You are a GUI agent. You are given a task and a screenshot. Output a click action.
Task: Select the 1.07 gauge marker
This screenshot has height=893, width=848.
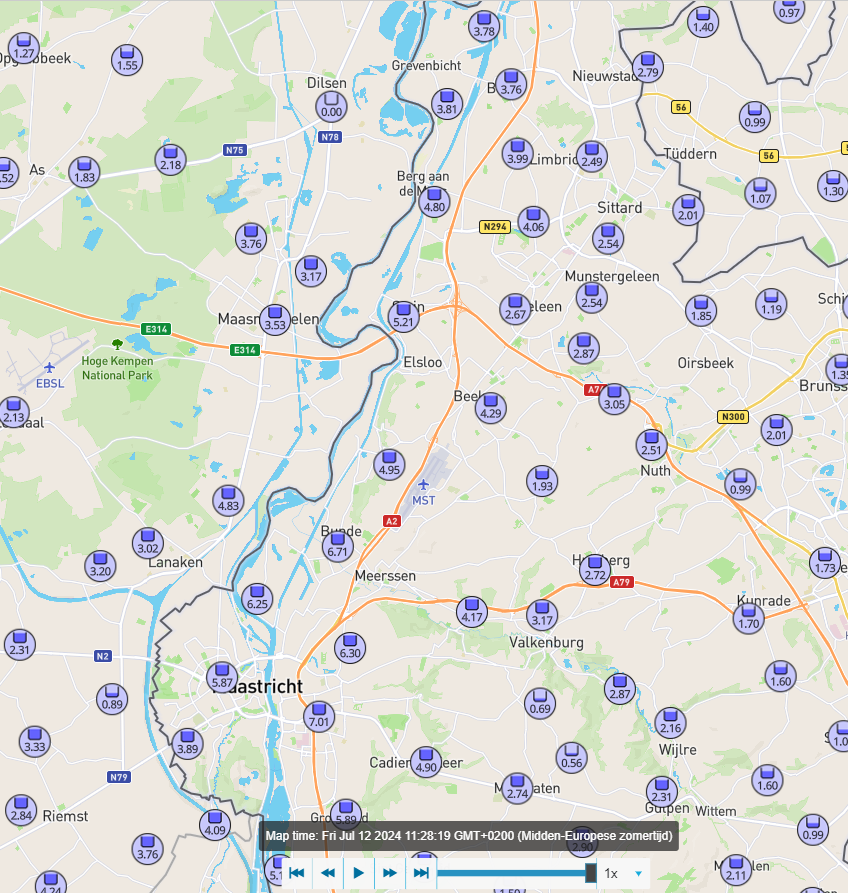(x=760, y=194)
